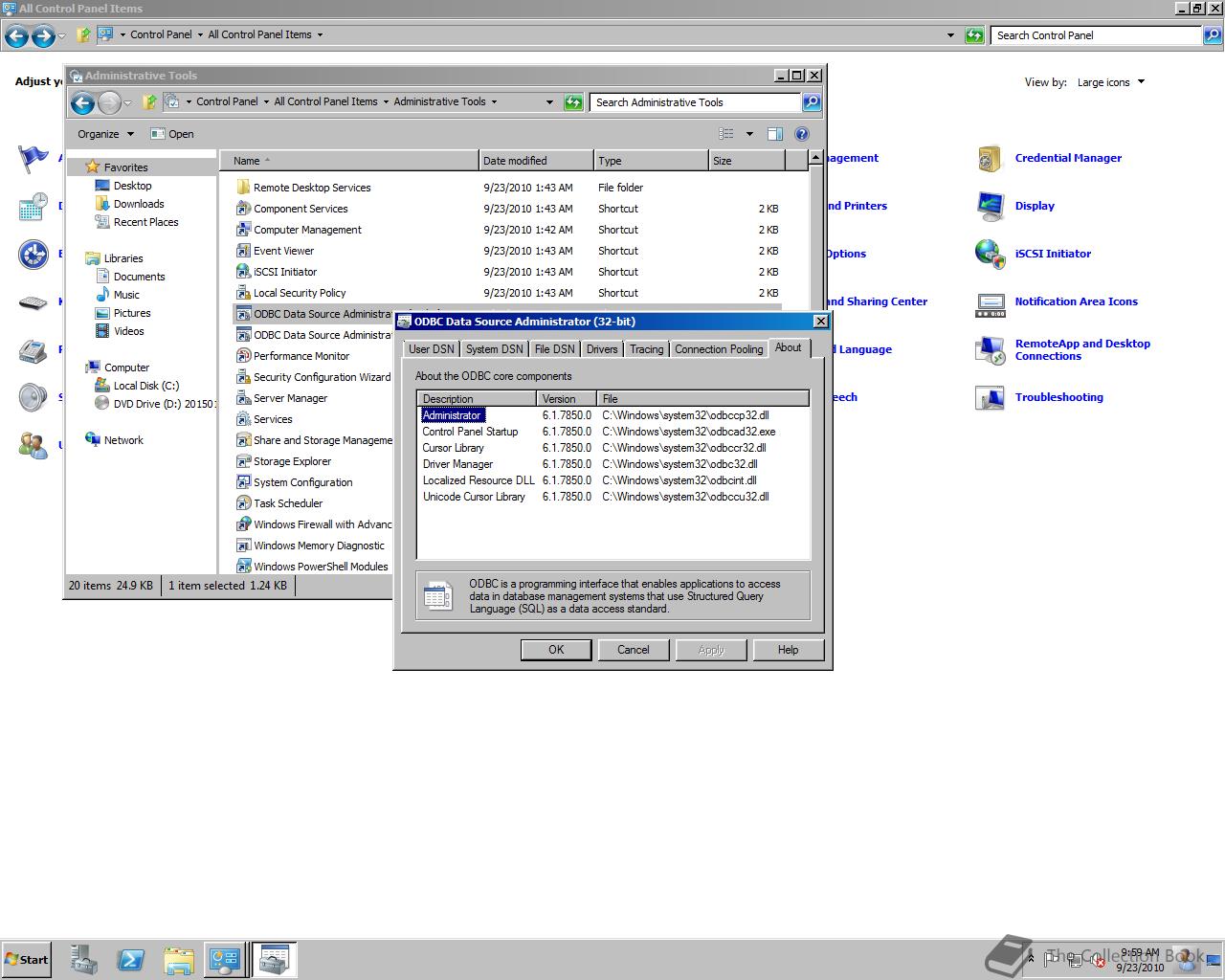Viewport: 1225px width, 980px height.
Task: Select Windows Memory Diagnostic shortcut icon
Action: (243, 546)
